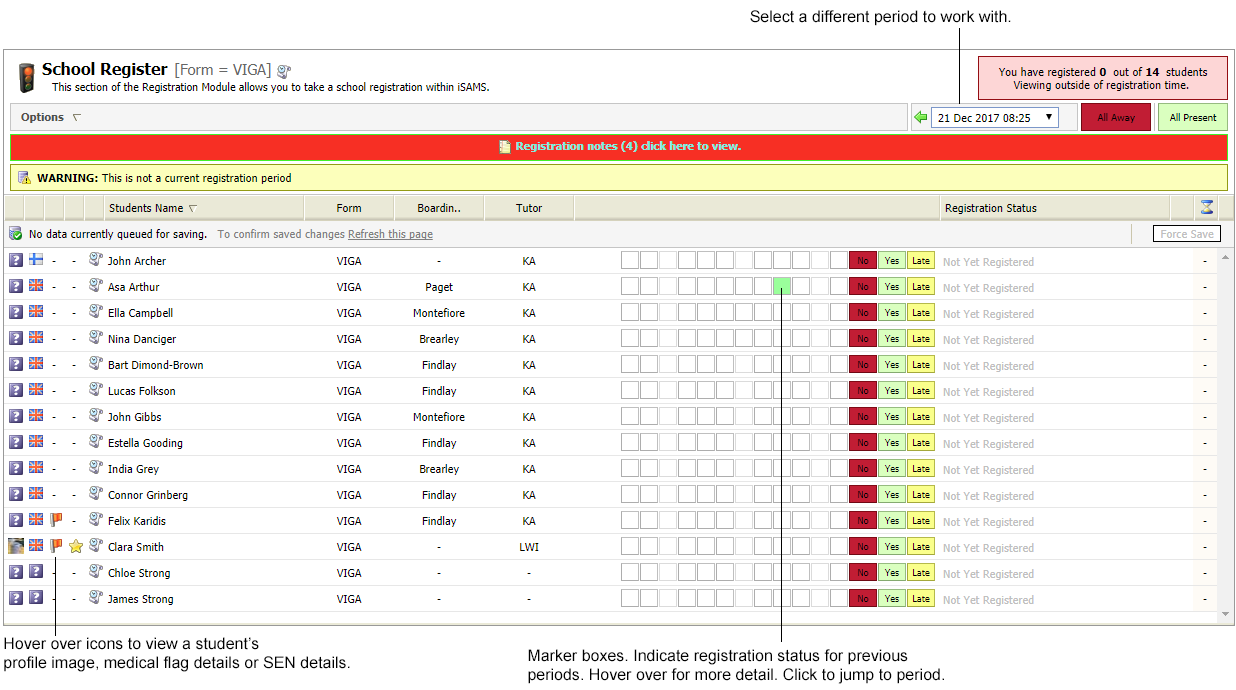
Task: Click the green back arrow beside the period selector
Action: (920, 117)
